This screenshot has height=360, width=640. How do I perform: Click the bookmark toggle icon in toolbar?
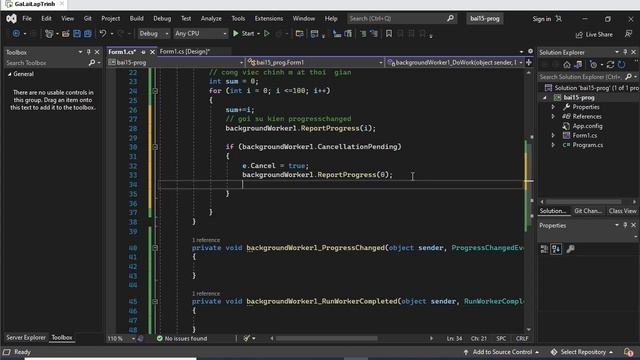click(x=389, y=33)
